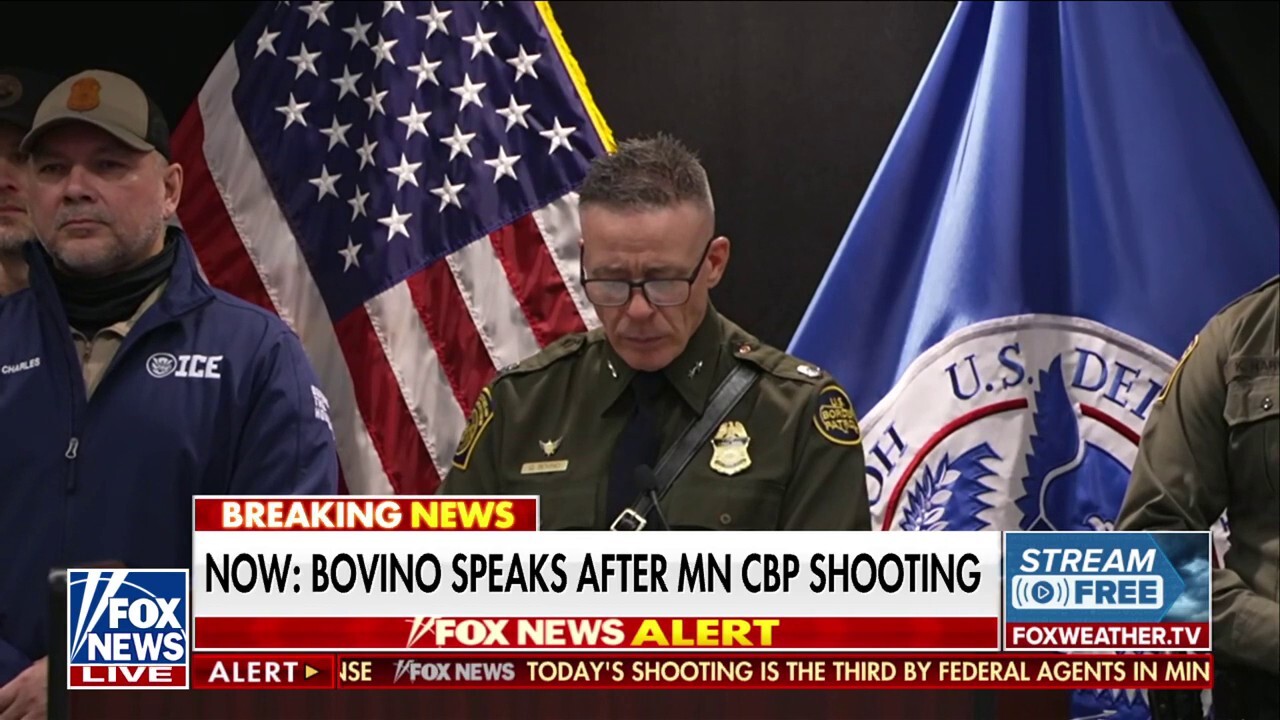
Task: Click the word LIVE under Fox News logo
Action: tap(128, 675)
